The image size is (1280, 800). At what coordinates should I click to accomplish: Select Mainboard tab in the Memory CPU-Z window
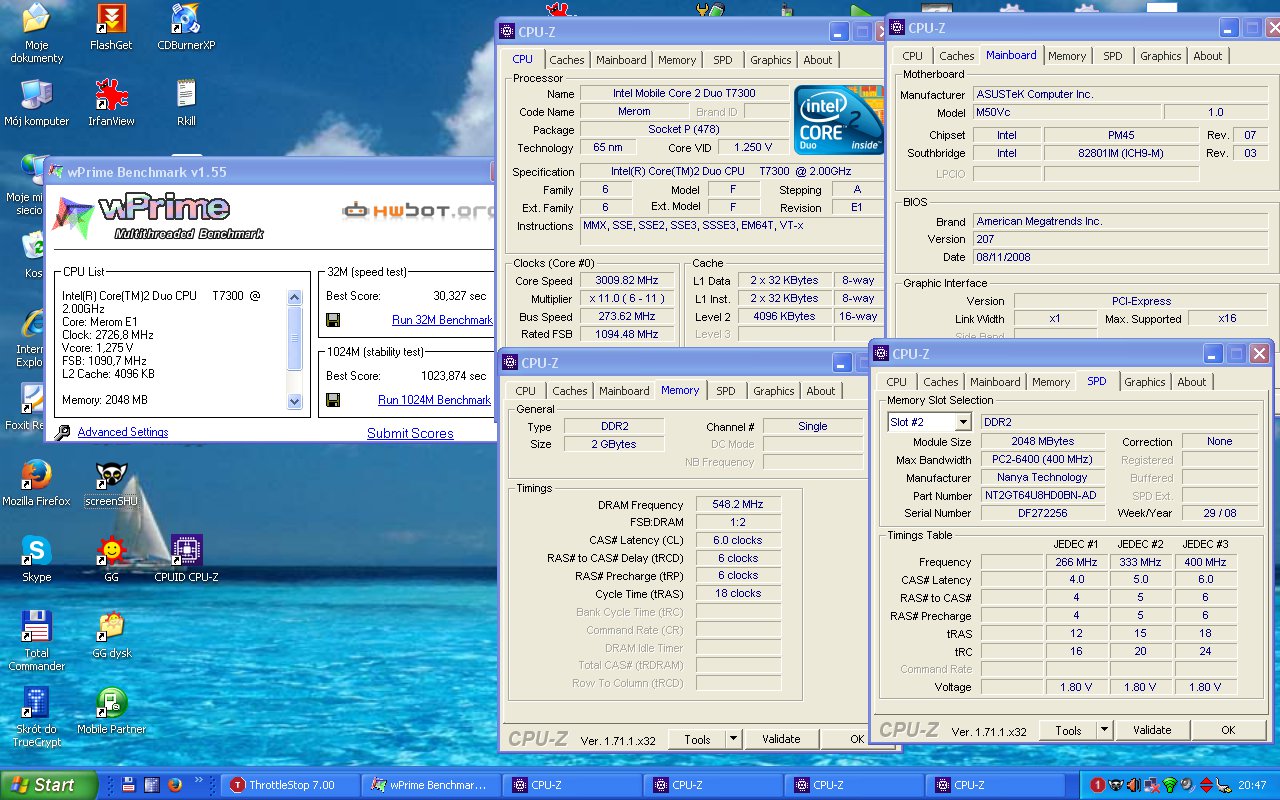click(624, 391)
